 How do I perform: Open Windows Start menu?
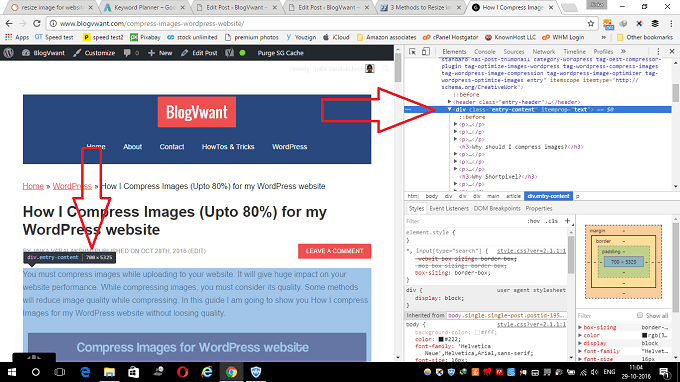12,372
